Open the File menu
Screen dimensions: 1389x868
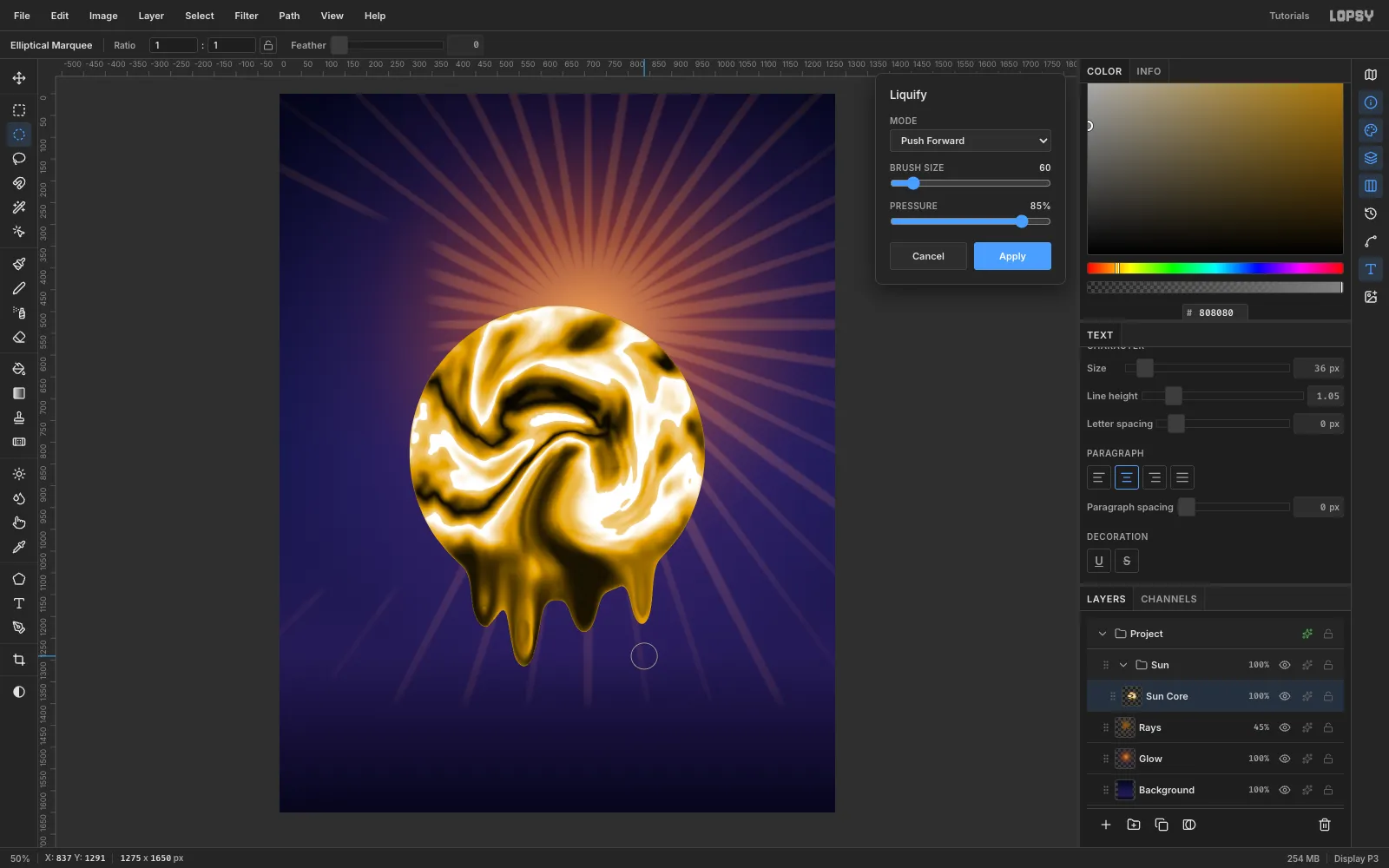pos(22,16)
